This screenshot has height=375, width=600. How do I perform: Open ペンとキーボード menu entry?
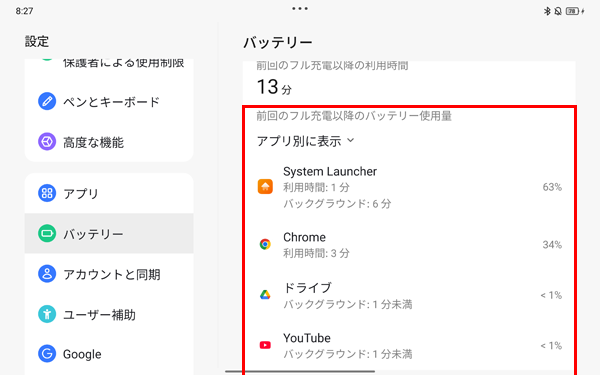[109, 101]
